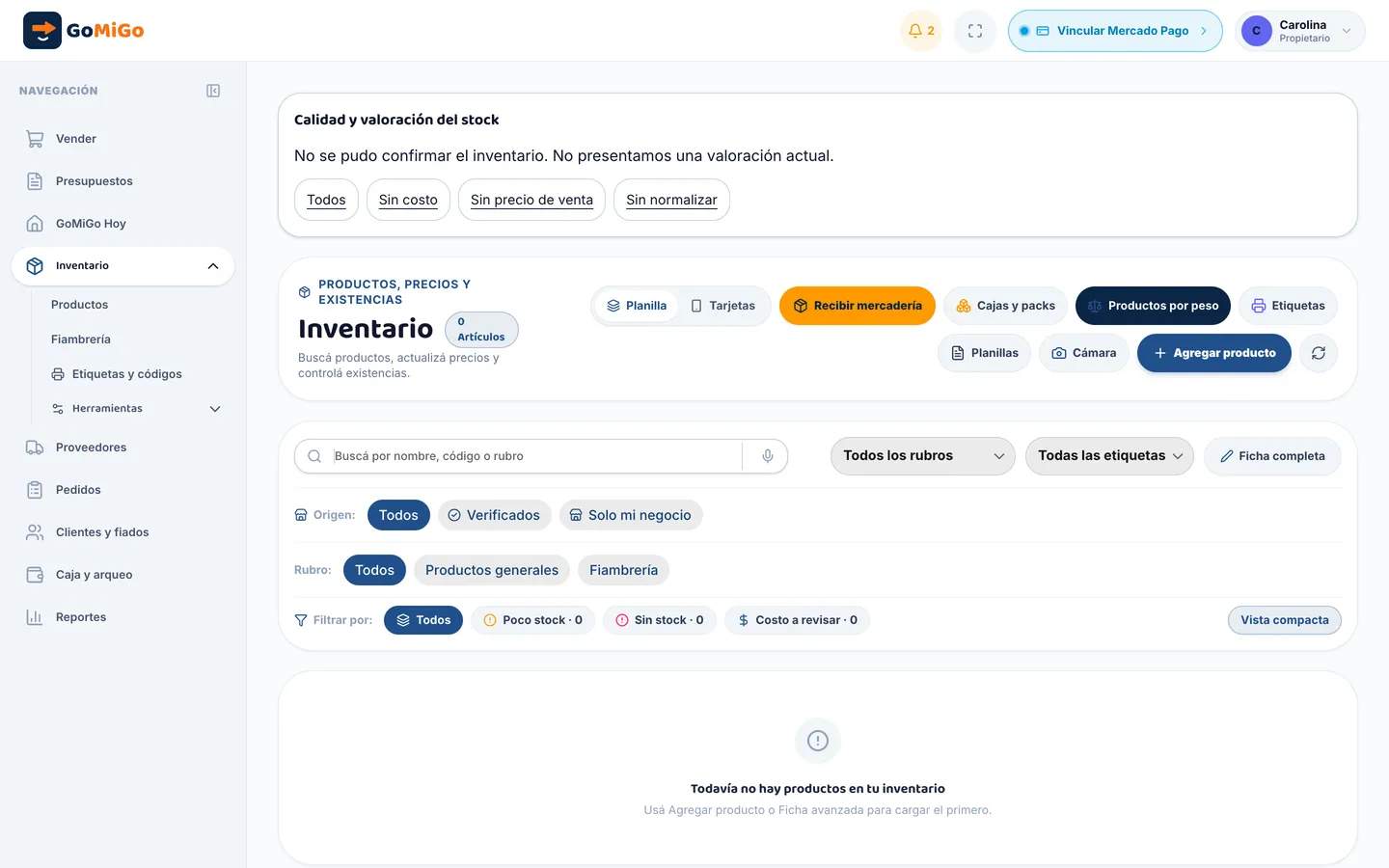This screenshot has width=1389, height=868.
Task: Select Fiambrería rubro chip
Action: [x=623, y=570]
